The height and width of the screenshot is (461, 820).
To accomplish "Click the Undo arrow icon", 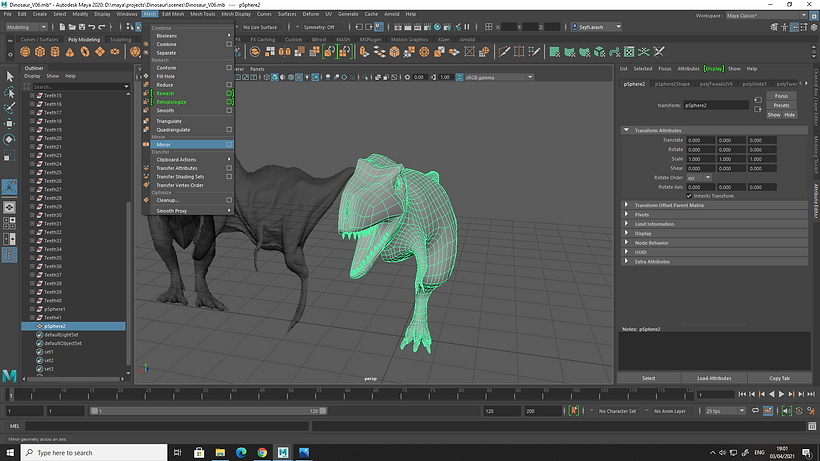I will pyautogui.click(x=92, y=27).
